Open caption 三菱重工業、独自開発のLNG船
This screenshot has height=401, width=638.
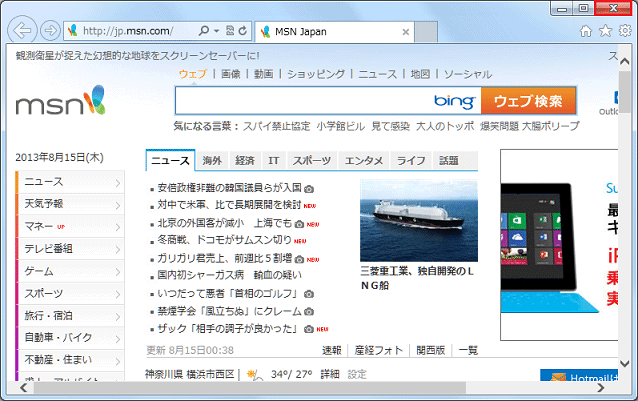pyautogui.click(x=417, y=278)
